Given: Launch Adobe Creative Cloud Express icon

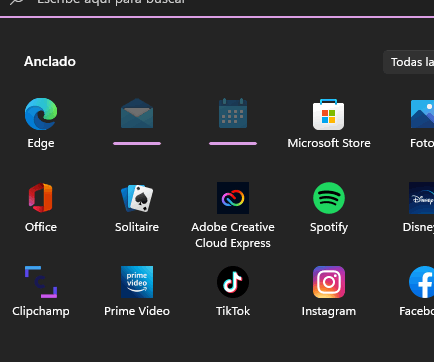Looking at the screenshot, I should click(x=233, y=198).
